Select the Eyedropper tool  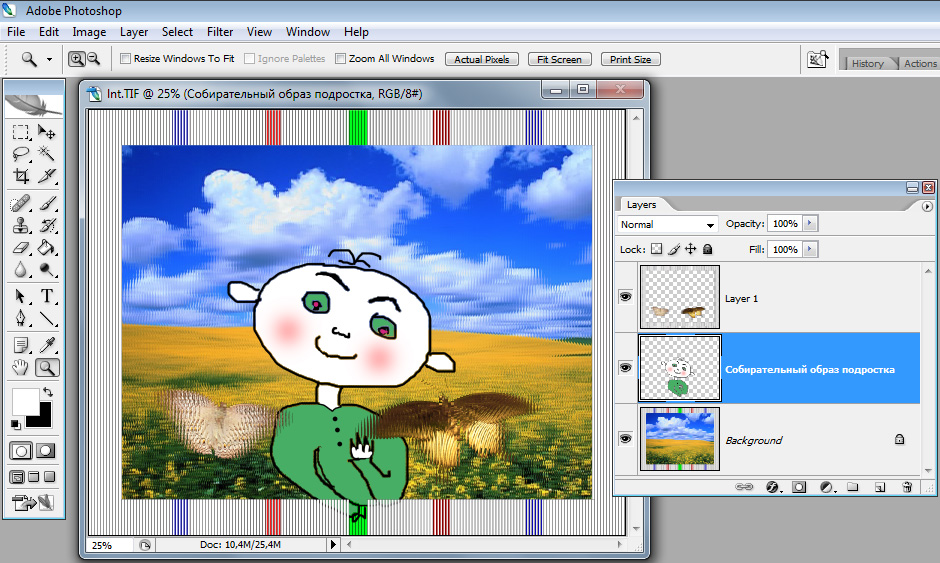46,345
